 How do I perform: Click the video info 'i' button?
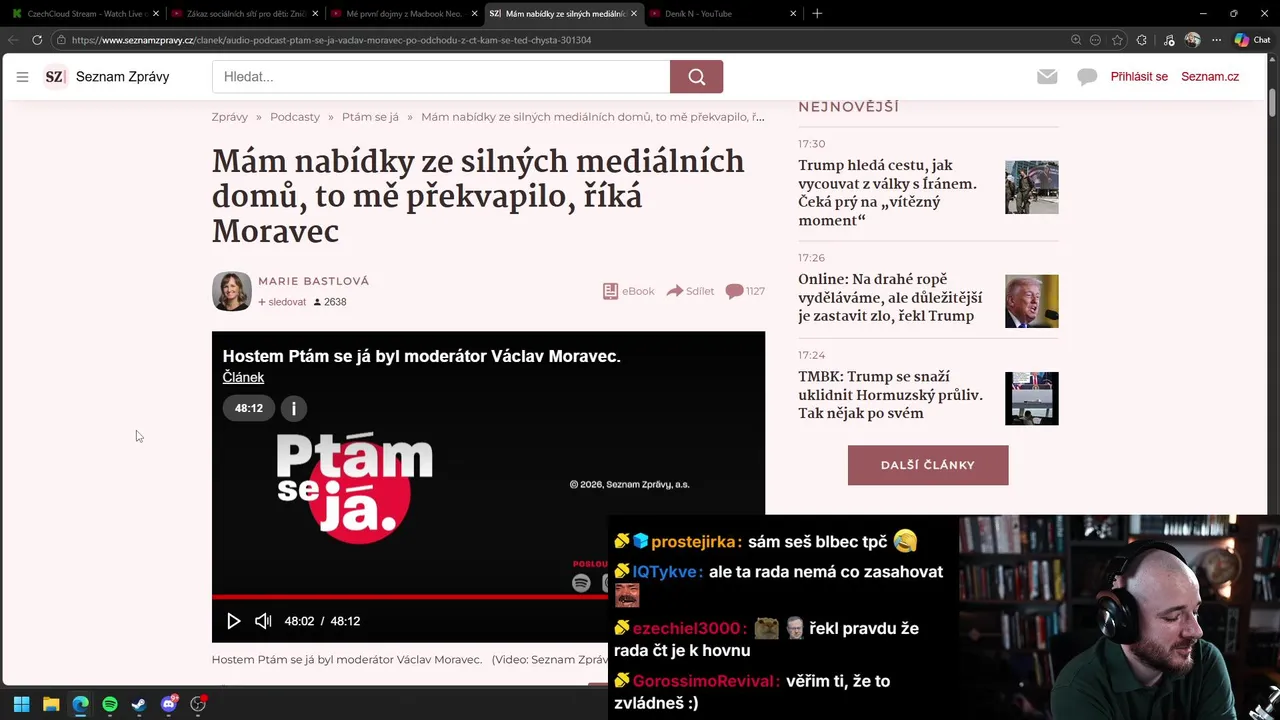click(294, 408)
